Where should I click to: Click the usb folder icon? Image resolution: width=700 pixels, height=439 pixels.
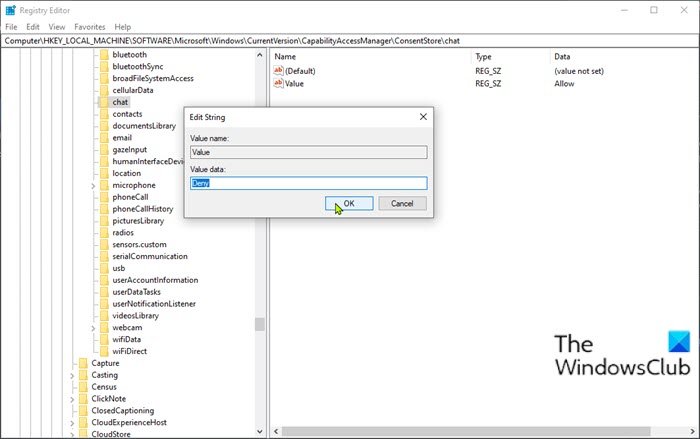104,268
